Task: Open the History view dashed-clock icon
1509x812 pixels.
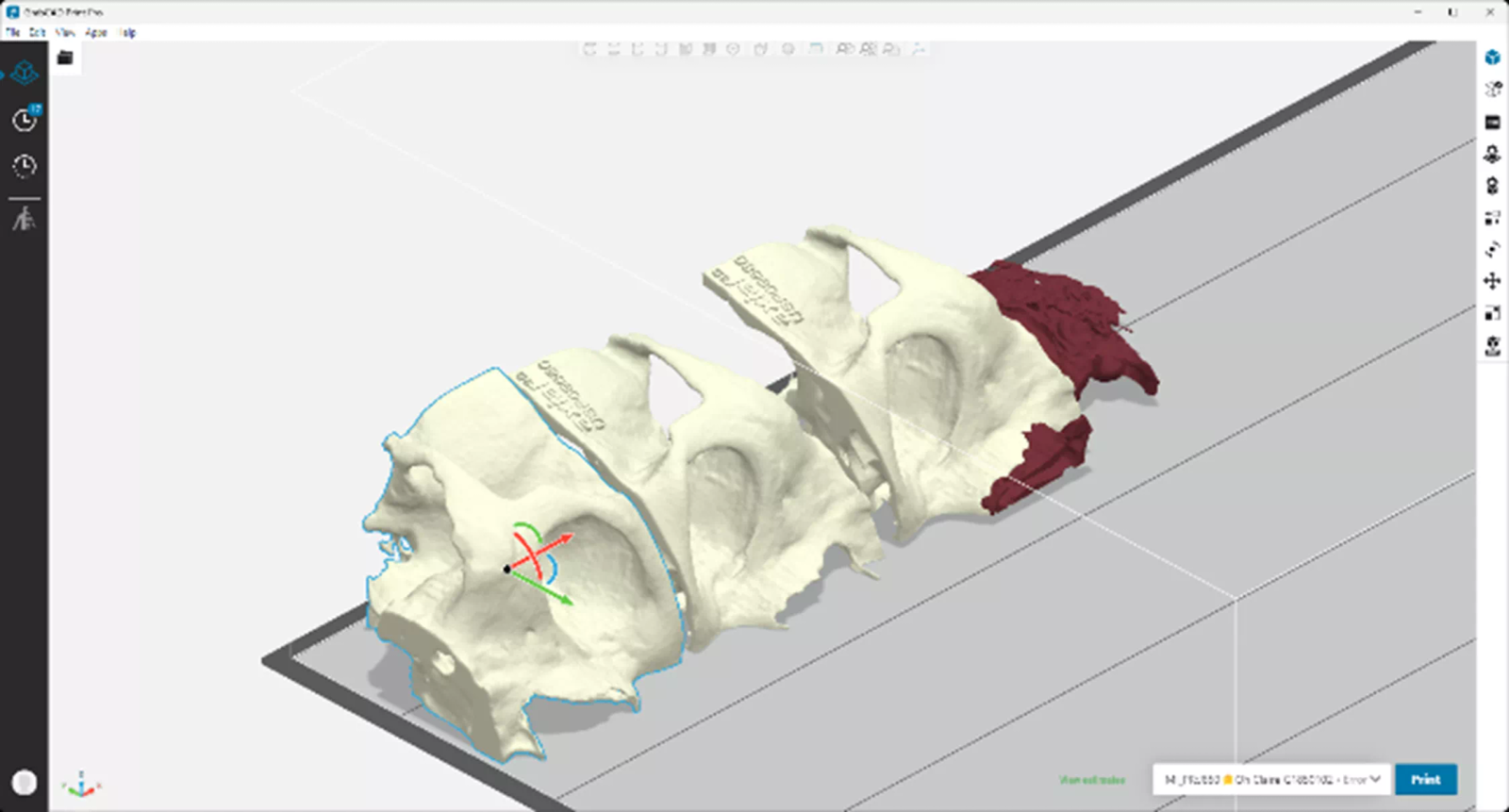Action: [25, 166]
